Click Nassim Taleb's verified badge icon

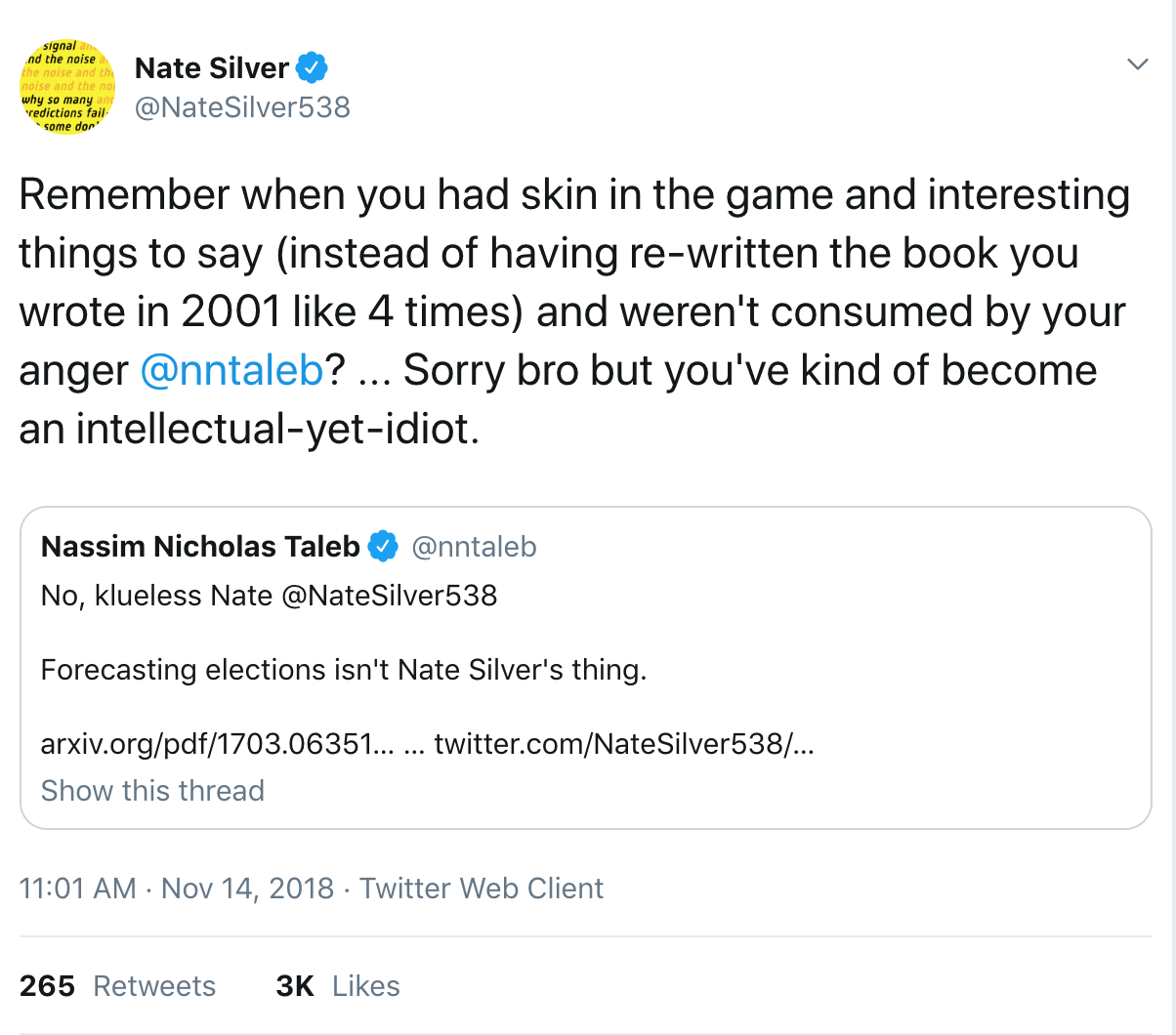382,547
